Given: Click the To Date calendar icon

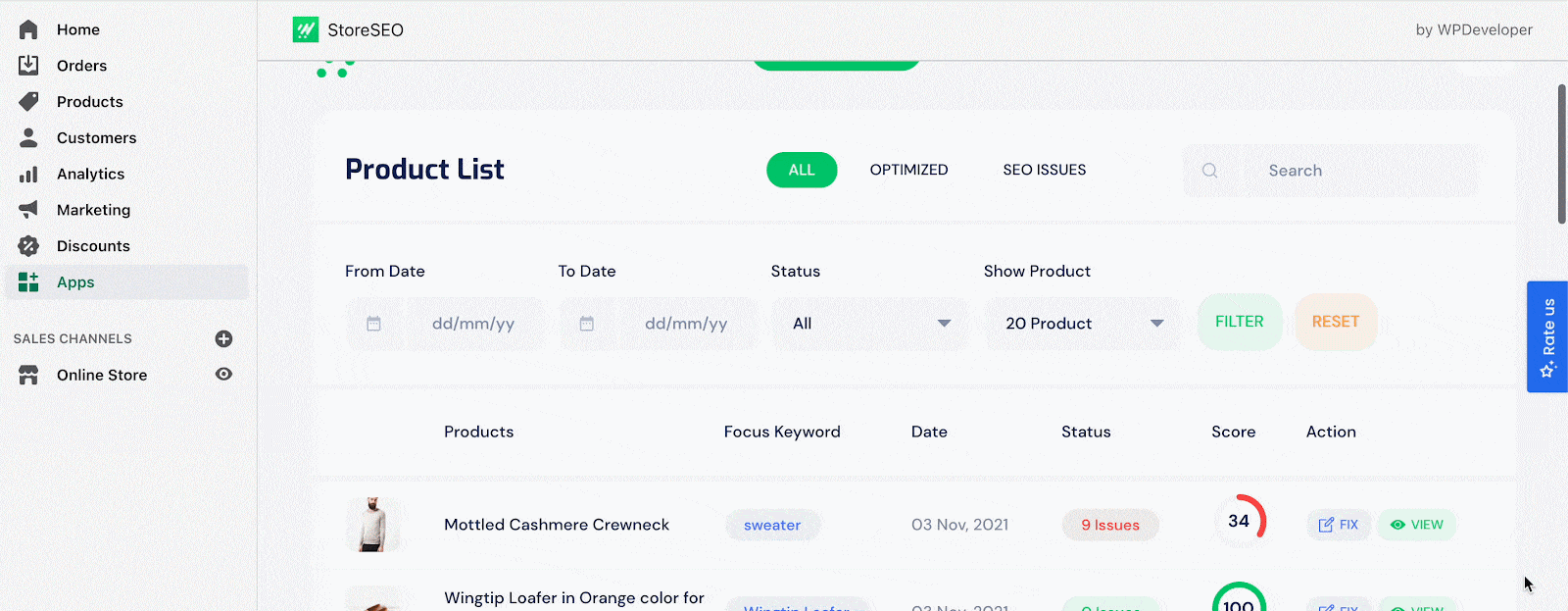Looking at the screenshot, I should (586, 324).
